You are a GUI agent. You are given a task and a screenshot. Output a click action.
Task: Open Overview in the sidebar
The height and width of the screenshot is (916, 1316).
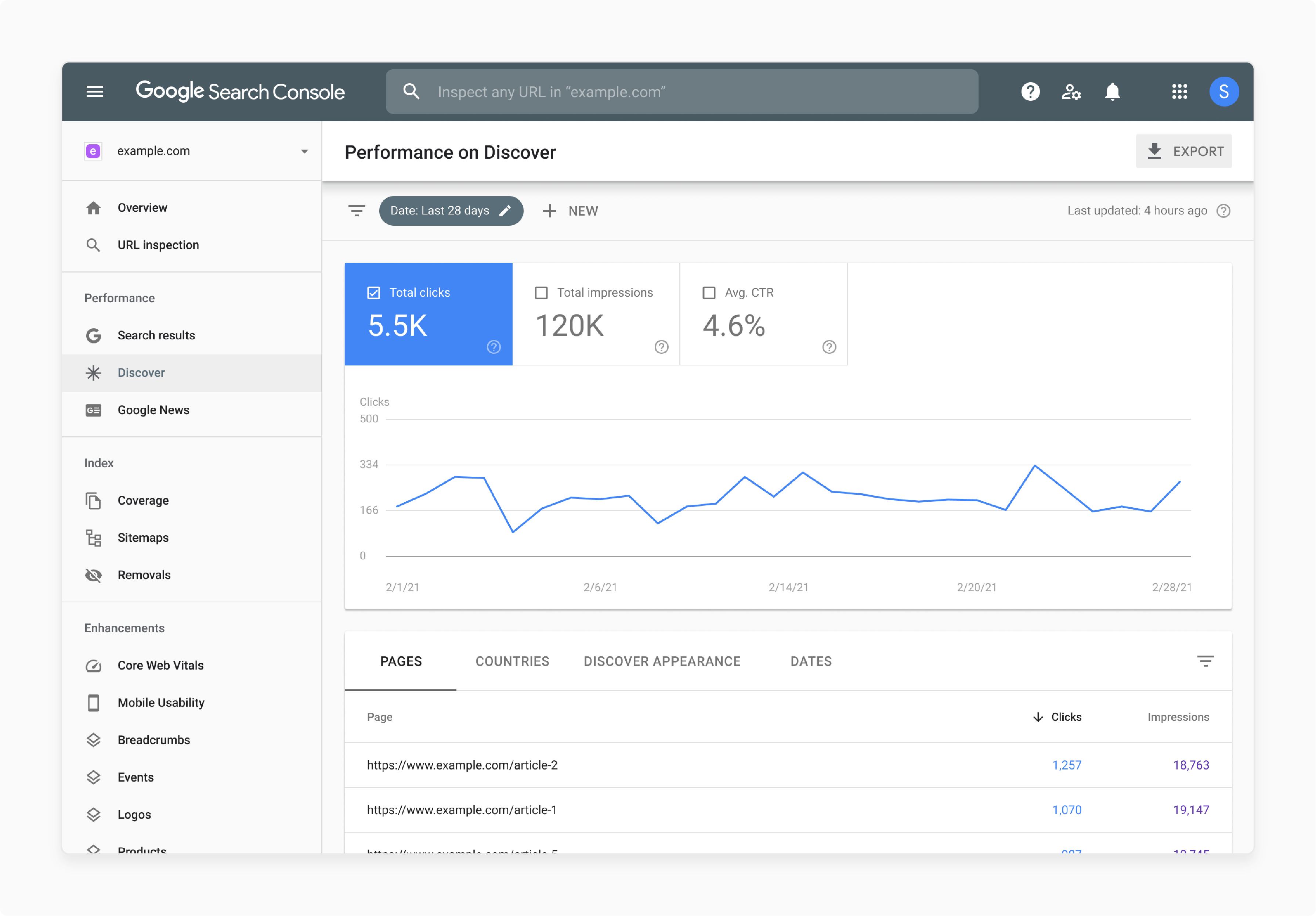click(191, 208)
